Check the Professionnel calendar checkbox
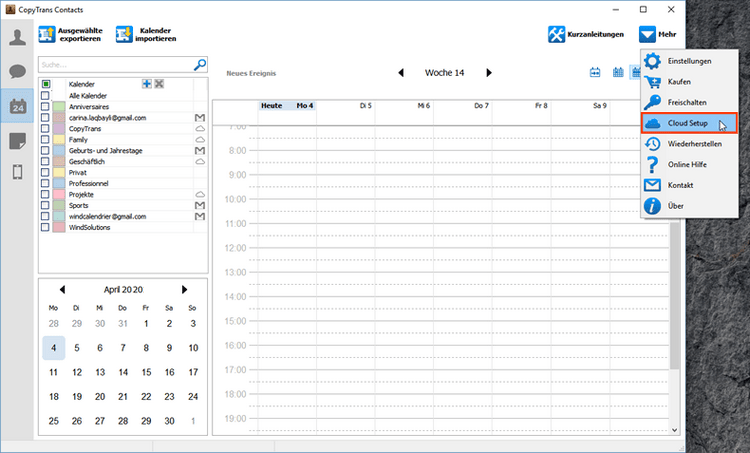Screen dimensions: 750x453 pos(45,183)
